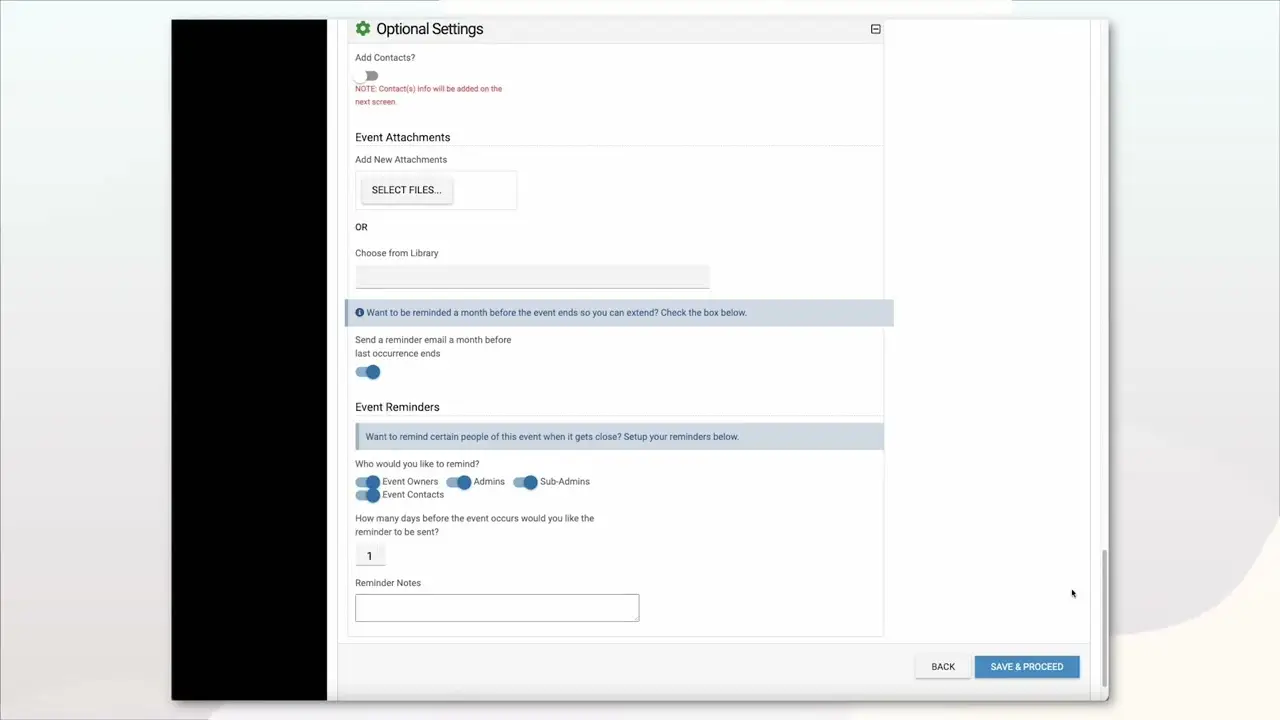Click the red contacts NOTE text
Screen dimensions: 1280x720
click(x=428, y=95)
